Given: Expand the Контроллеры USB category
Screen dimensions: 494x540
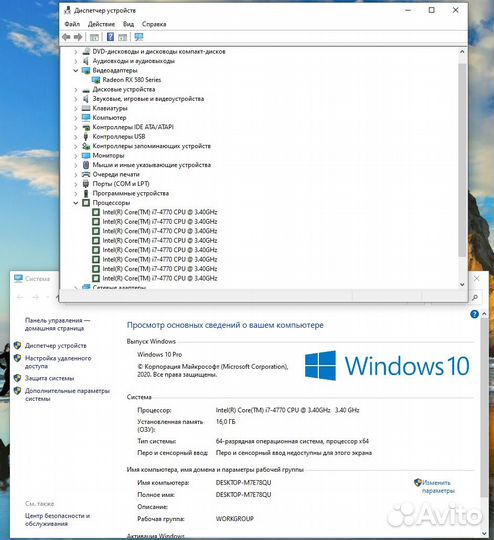Looking at the screenshot, I should click(76, 137).
